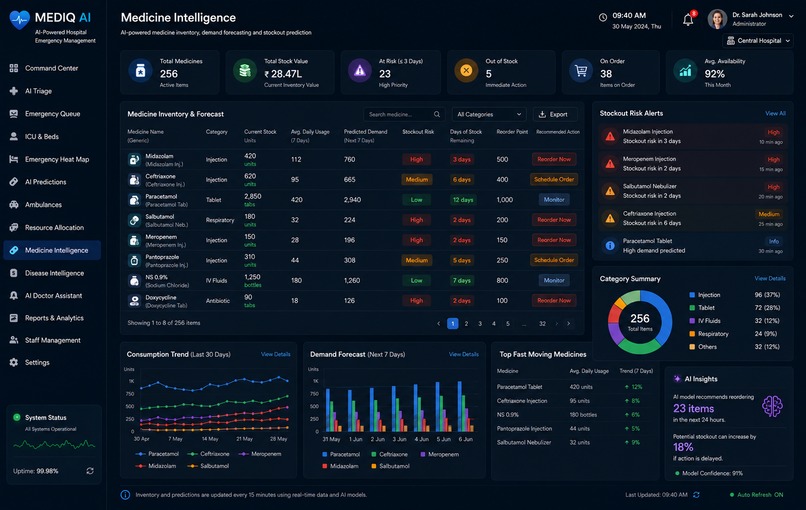Click Reorder Now for Doxycycline
Screen dimensions: 806x510
click(554, 300)
